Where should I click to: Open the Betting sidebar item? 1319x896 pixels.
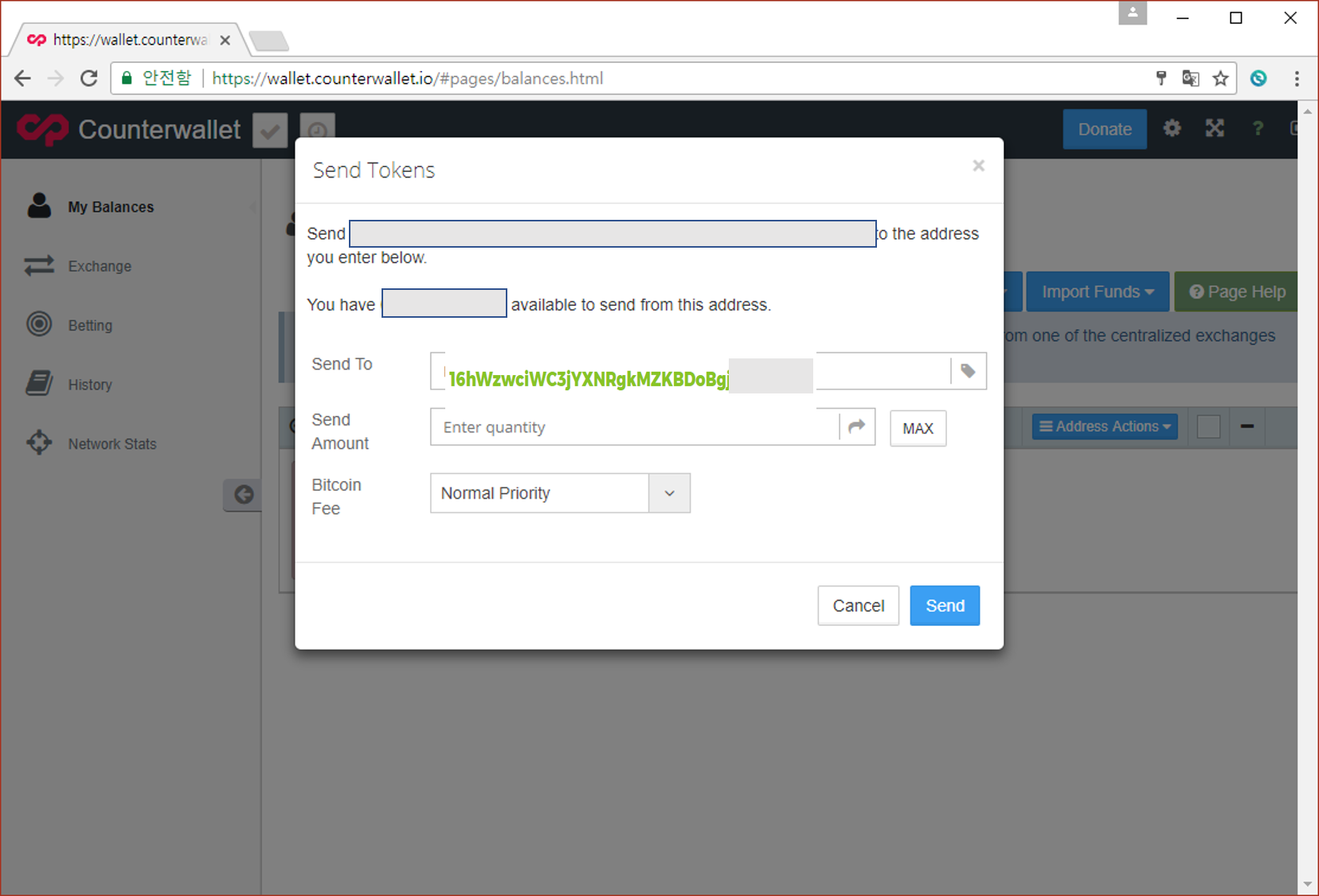(x=90, y=325)
